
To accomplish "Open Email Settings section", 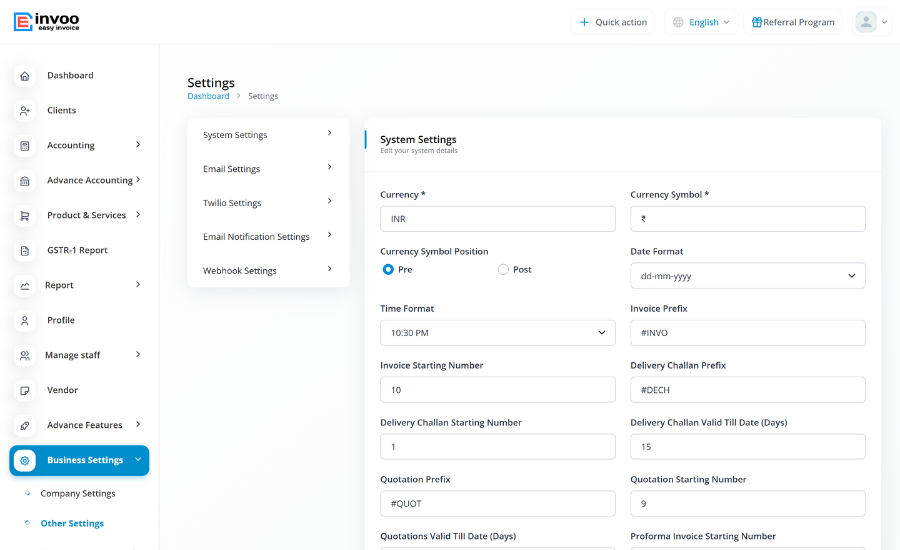I will [x=268, y=169].
